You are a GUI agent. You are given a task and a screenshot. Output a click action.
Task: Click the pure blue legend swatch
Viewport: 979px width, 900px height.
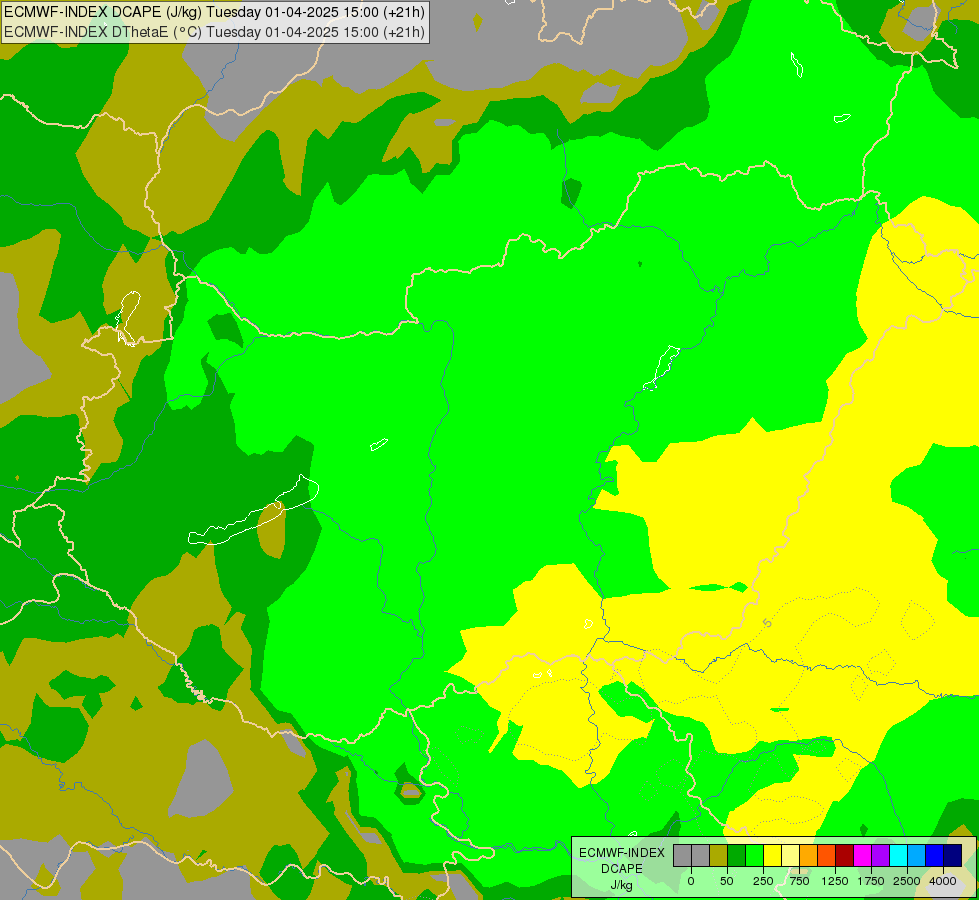coord(935,855)
